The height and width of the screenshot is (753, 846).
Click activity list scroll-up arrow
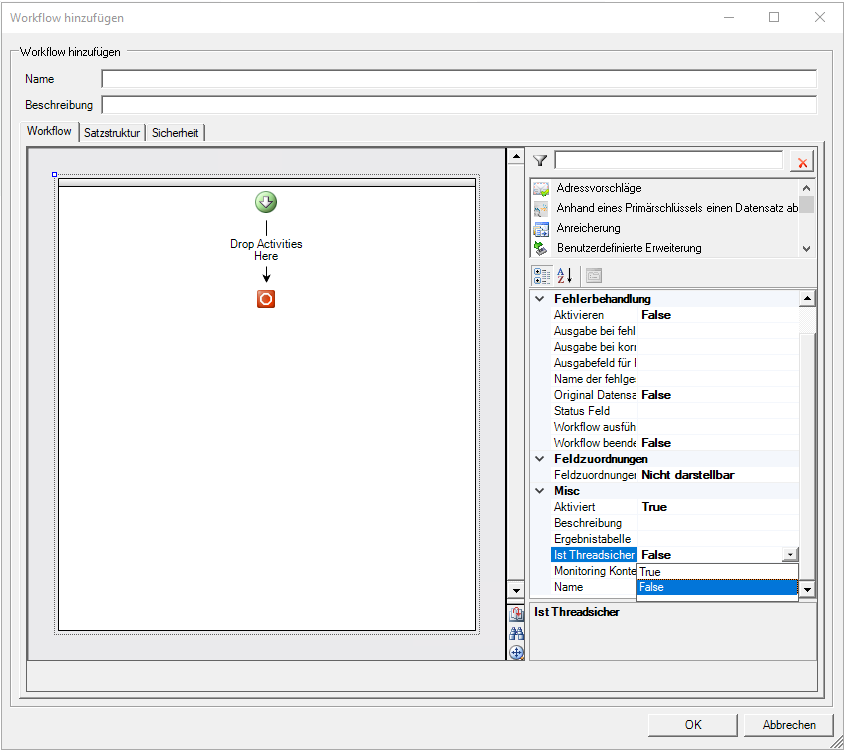806,188
